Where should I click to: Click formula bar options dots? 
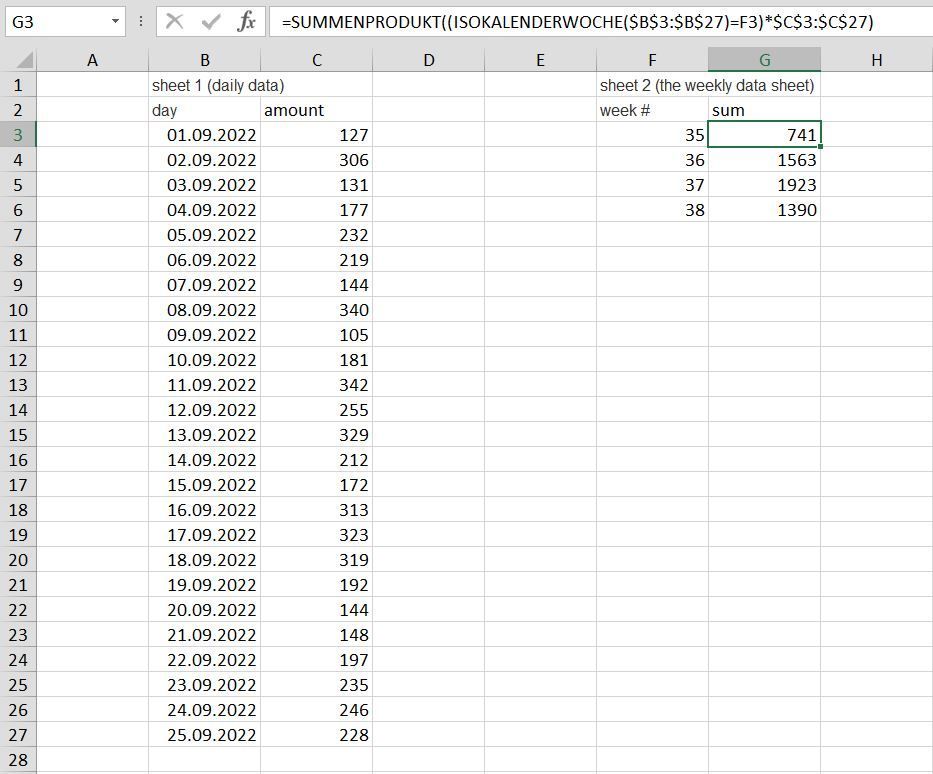pos(141,22)
